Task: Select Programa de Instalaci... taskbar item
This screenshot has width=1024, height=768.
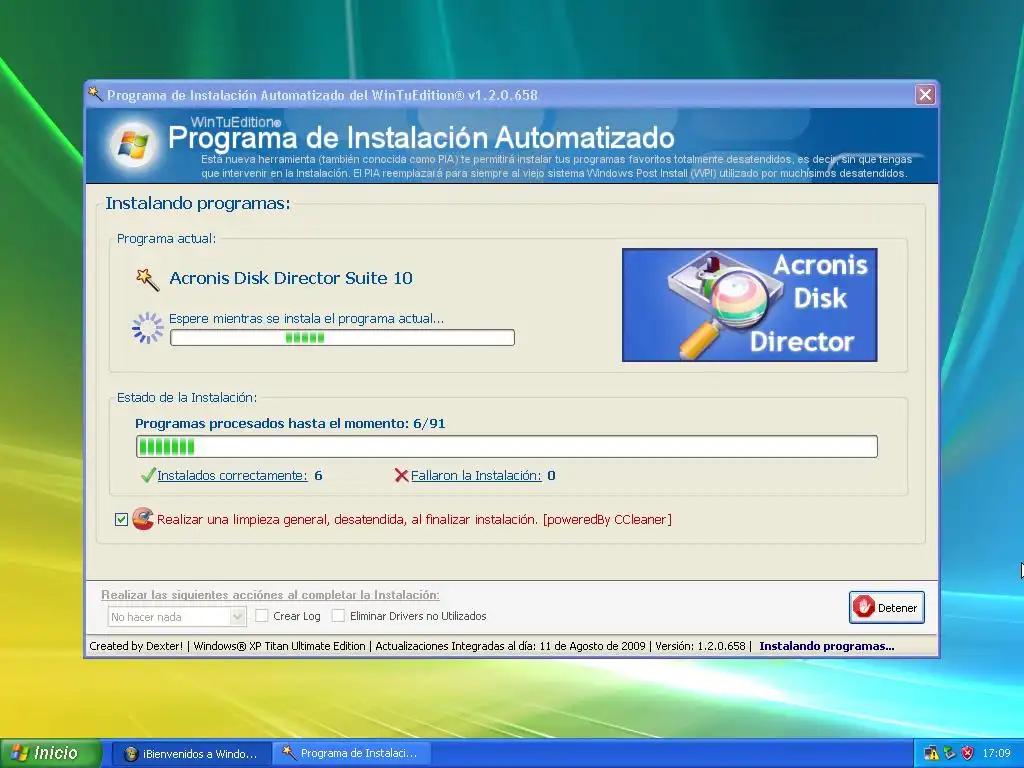Action: (x=351, y=753)
